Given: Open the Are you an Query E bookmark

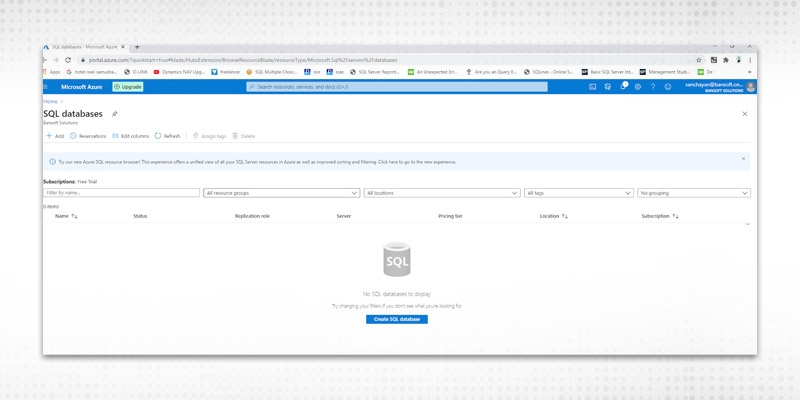Looking at the screenshot, I should pyautogui.click(x=492, y=72).
